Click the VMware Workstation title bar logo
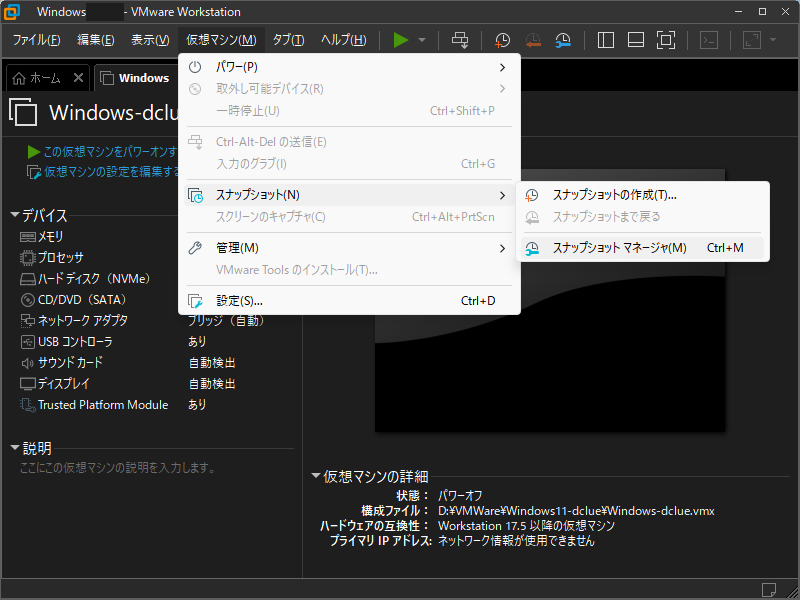800x600 pixels. tap(12, 12)
